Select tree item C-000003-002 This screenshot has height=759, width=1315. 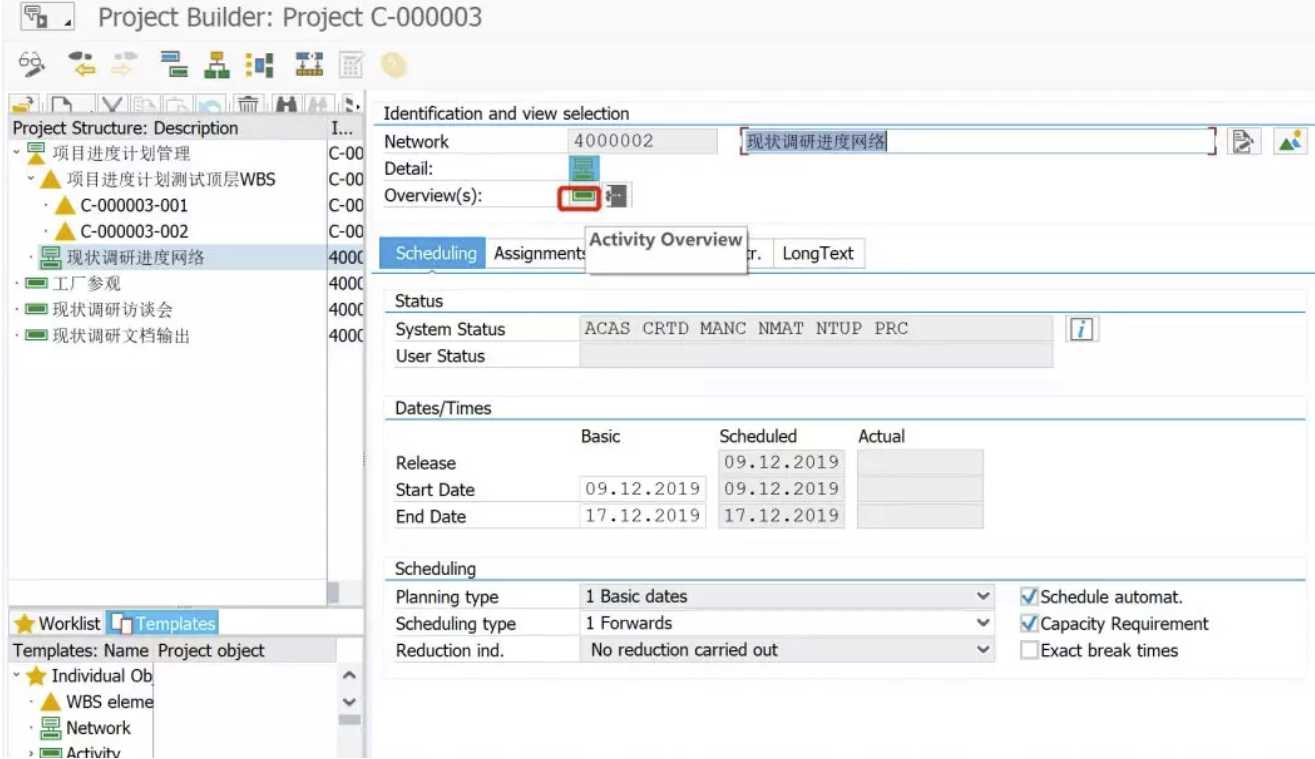tap(134, 232)
